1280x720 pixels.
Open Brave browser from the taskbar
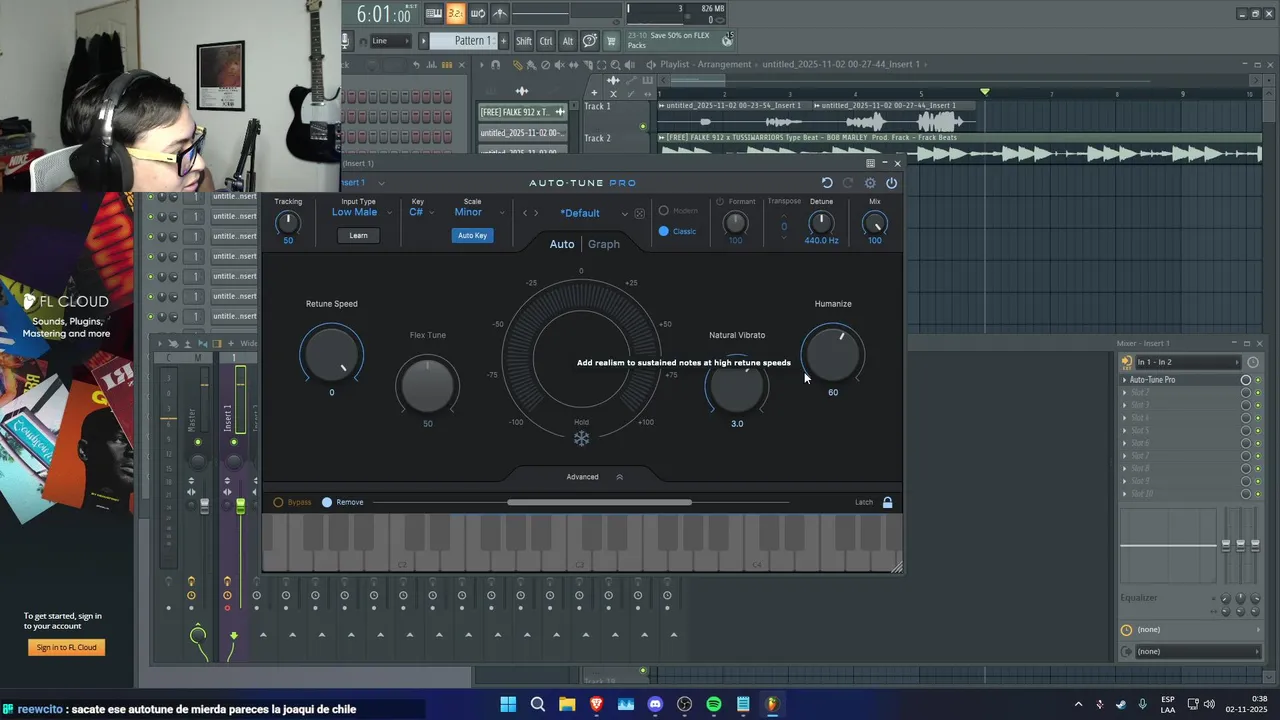click(x=596, y=704)
